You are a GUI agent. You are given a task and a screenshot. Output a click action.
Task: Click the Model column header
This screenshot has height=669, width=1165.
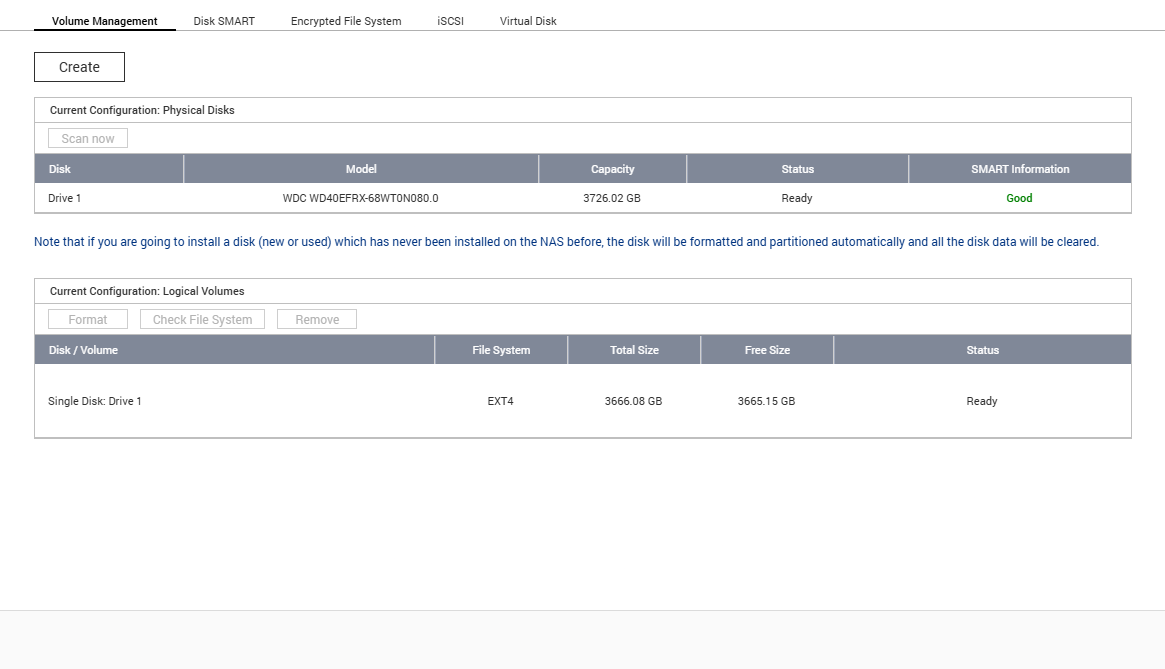click(361, 169)
